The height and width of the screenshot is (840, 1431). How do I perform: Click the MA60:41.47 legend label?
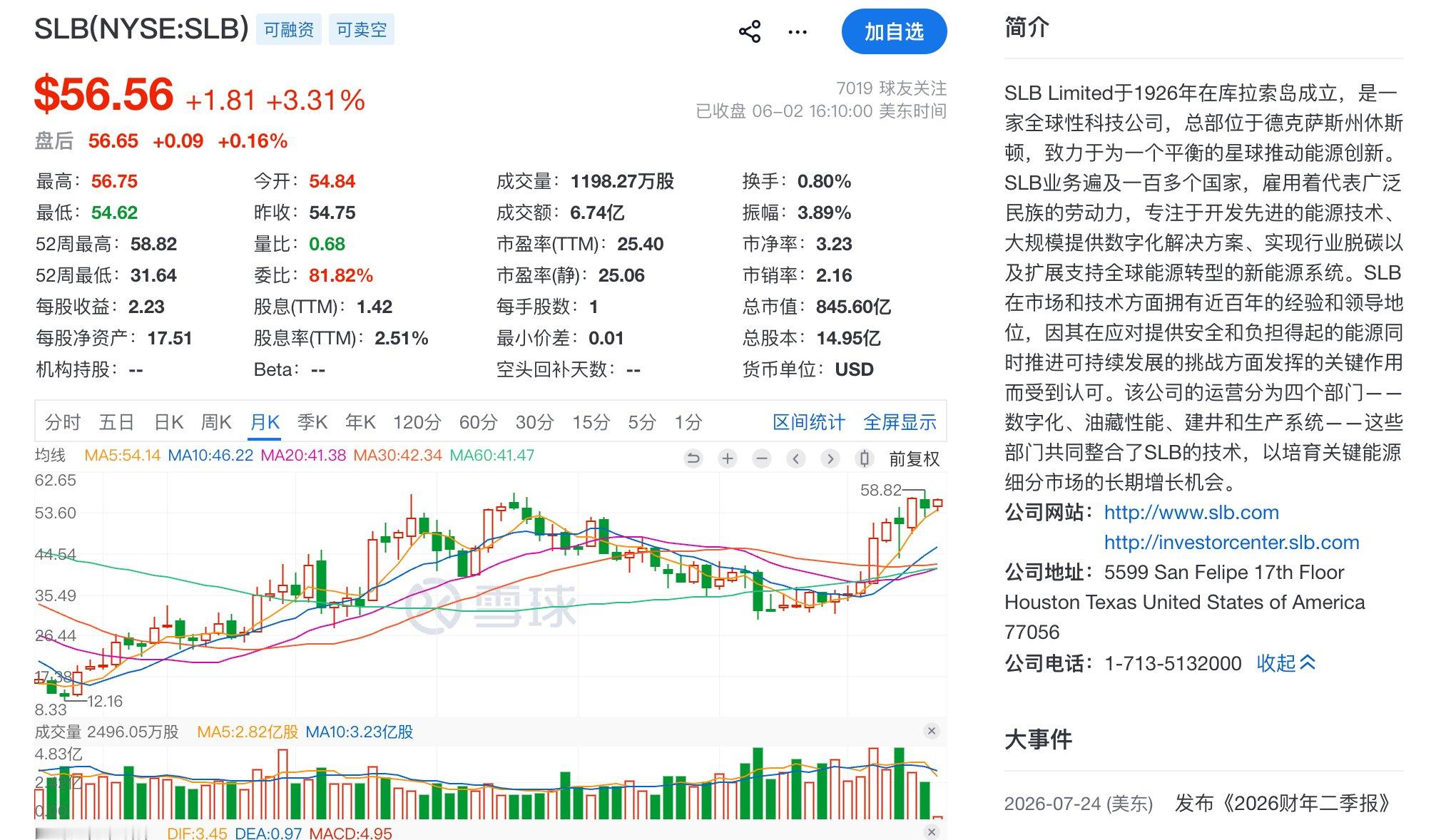[492, 455]
